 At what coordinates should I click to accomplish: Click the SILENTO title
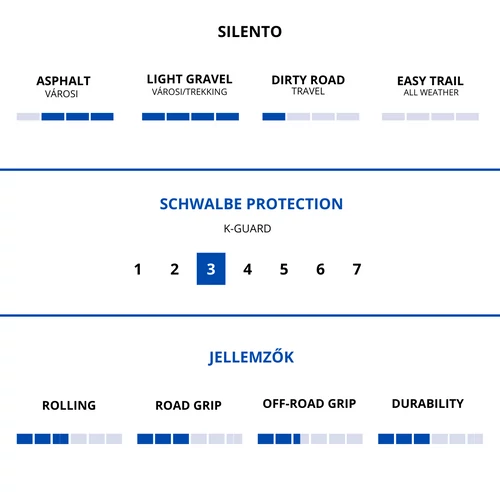pos(250,32)
